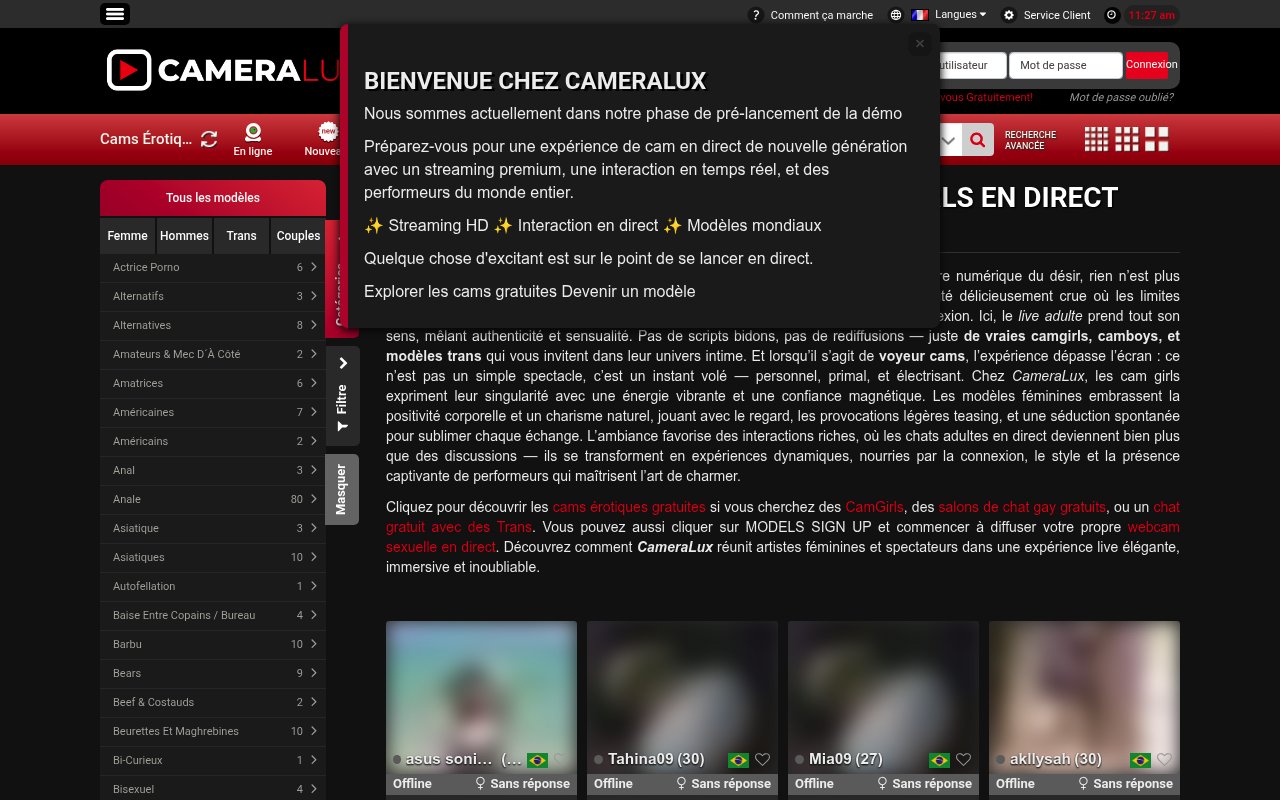
Task: Open the dropdown arrow beside the search button
Action: [949, 140]
